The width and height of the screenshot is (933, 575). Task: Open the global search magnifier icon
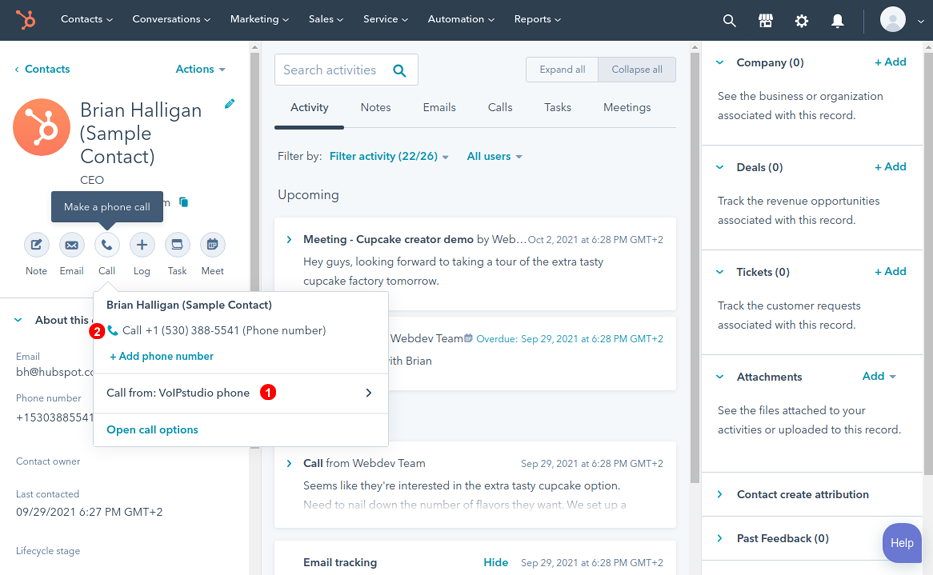click(730, 21)
